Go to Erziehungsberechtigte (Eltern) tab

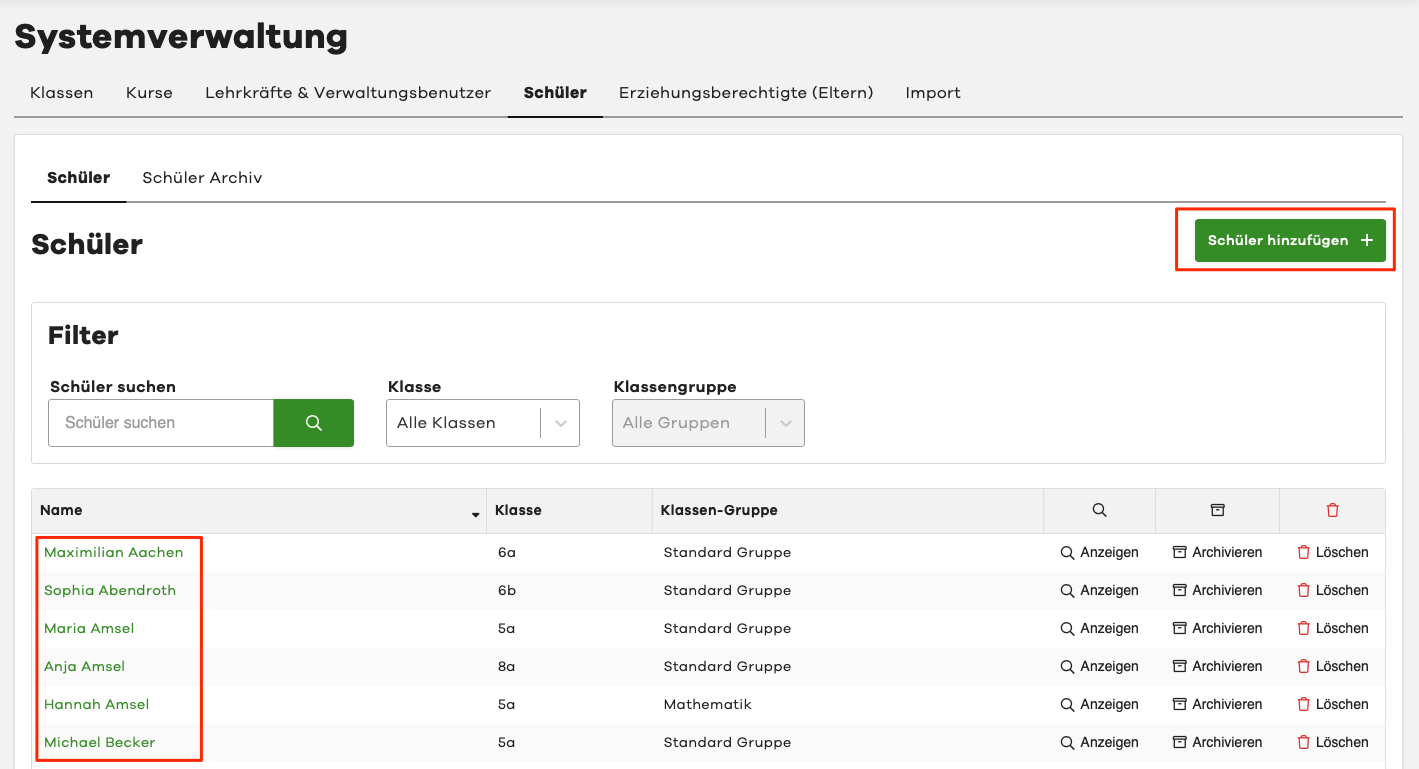pos(746,93)
